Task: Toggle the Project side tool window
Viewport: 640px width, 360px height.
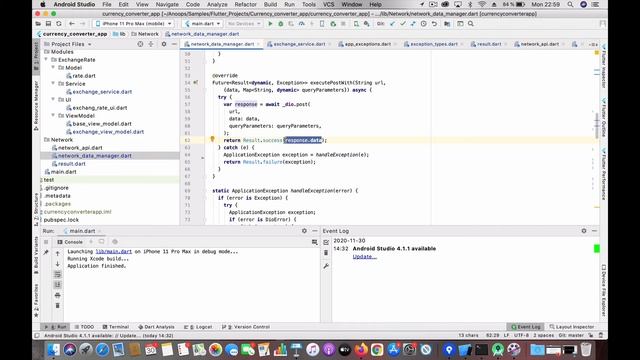Action: (x=36, y=56)
